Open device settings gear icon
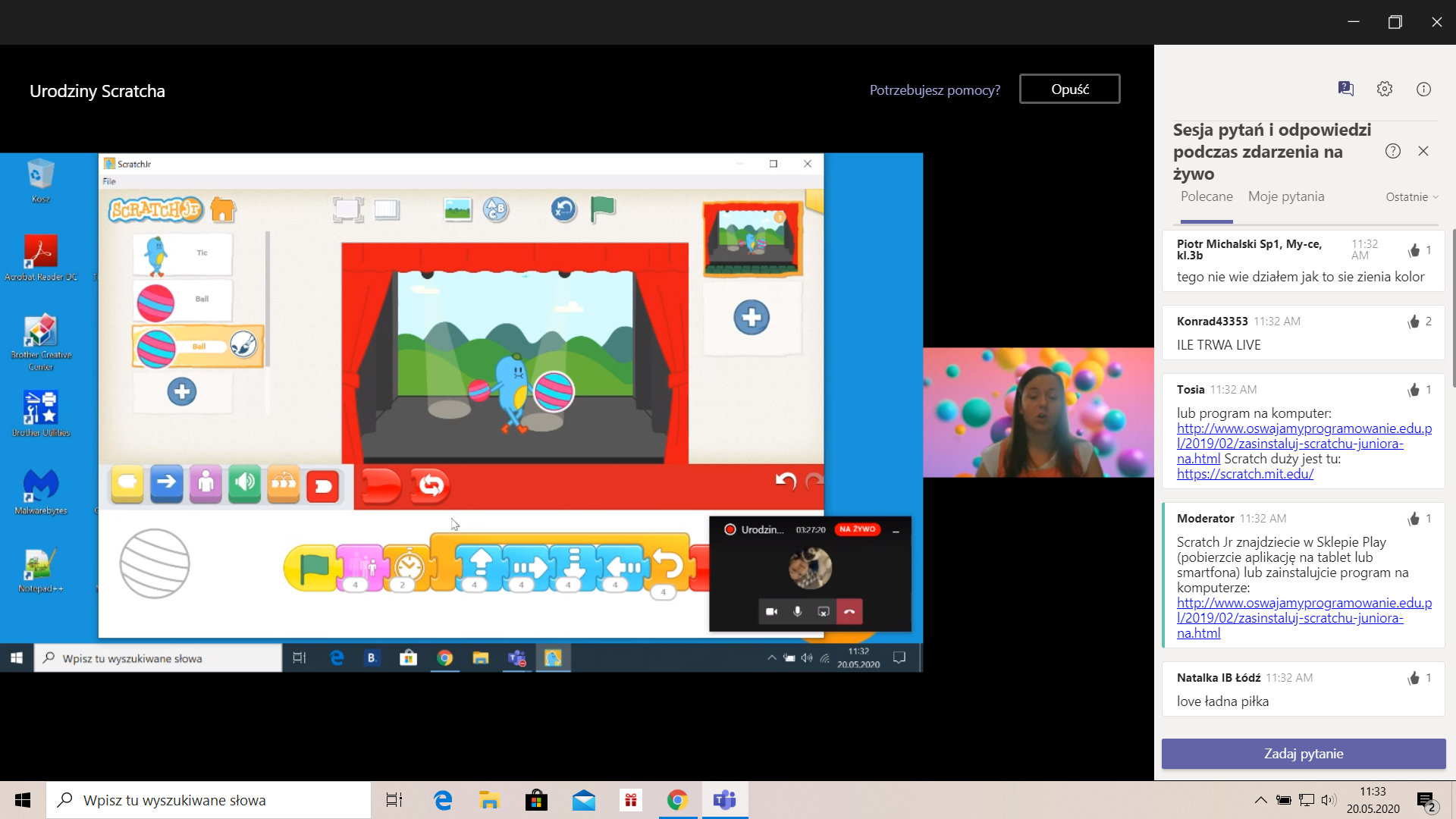Screen dimensions: 1456x819 (1385, 89)
